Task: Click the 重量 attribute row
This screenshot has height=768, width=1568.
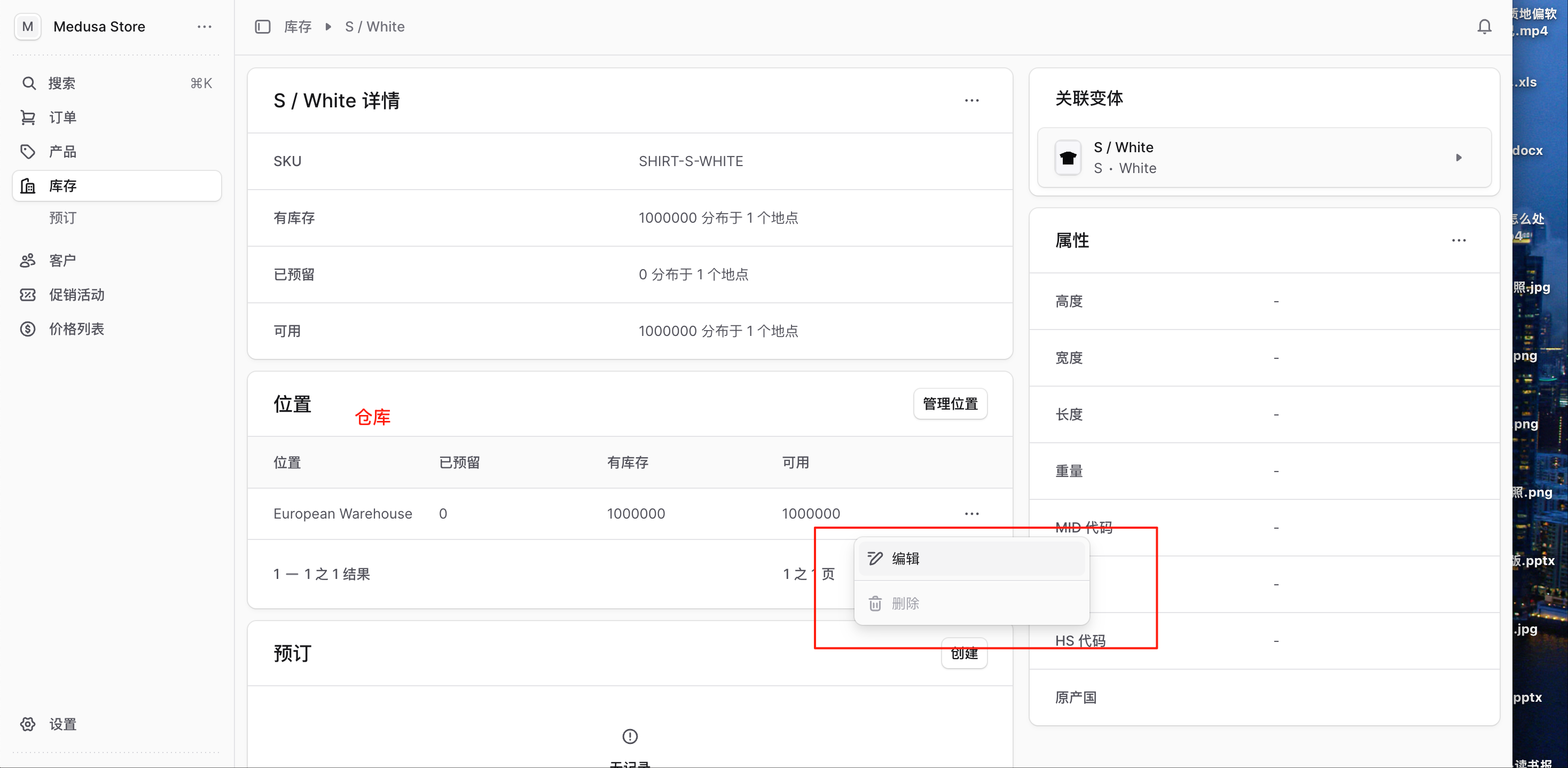Action: [1264, 471]
